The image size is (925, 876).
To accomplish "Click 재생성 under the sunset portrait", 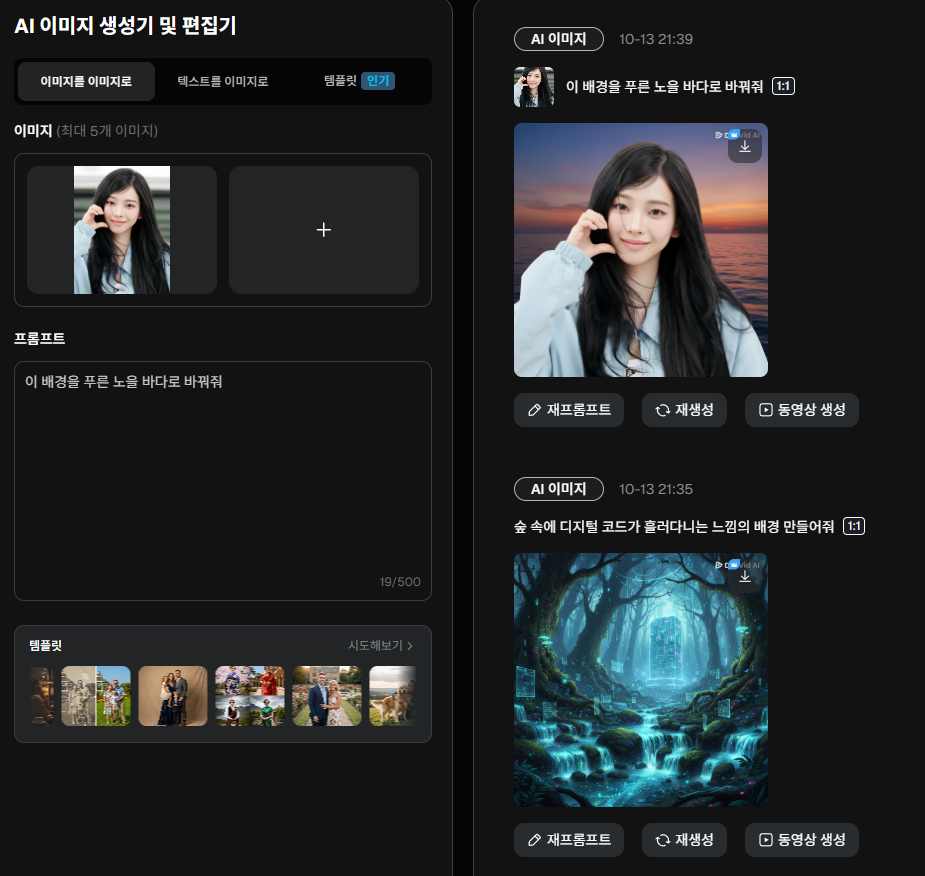I will point(684,410).
